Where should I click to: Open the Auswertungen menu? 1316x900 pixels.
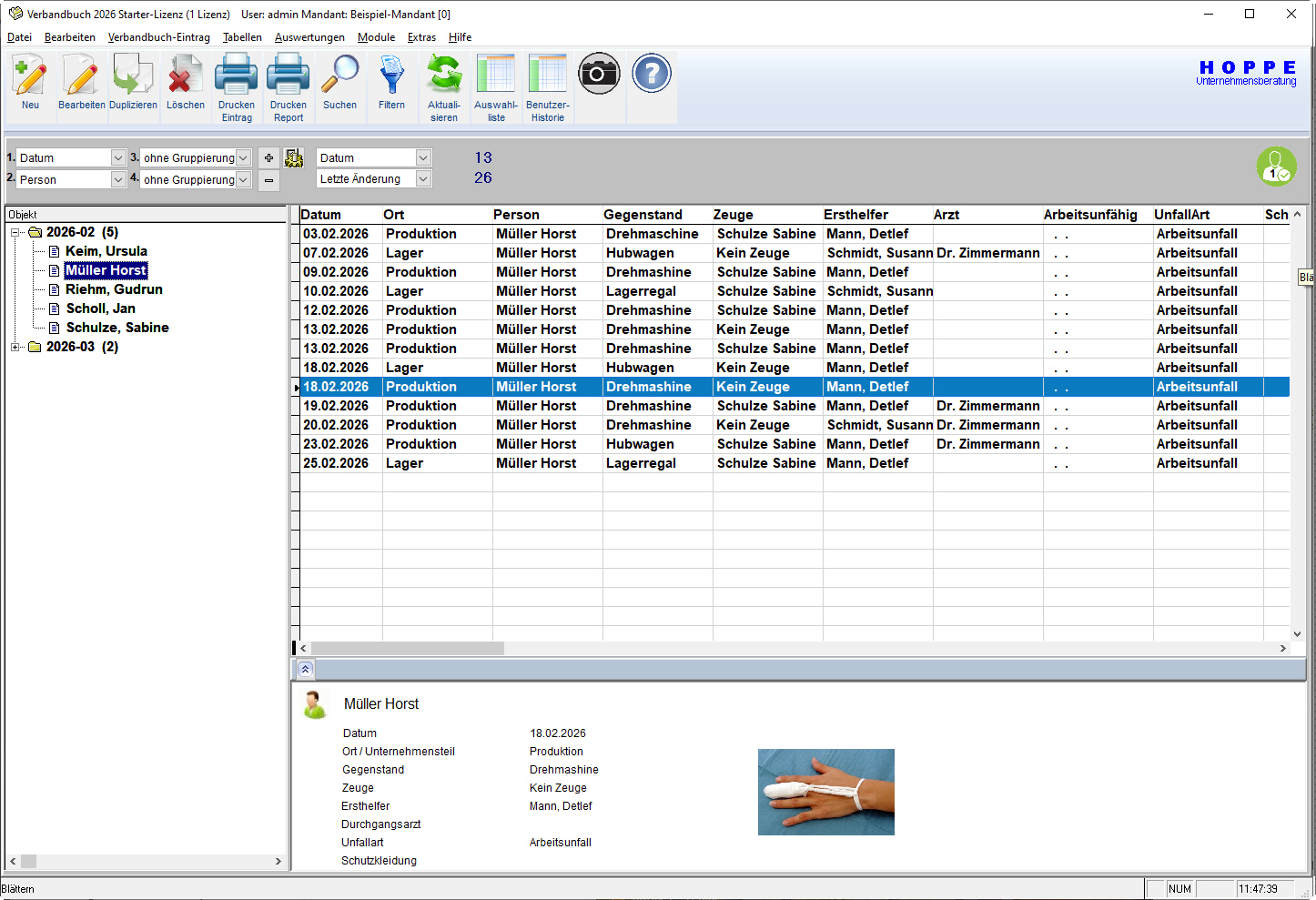coord(309,37)
